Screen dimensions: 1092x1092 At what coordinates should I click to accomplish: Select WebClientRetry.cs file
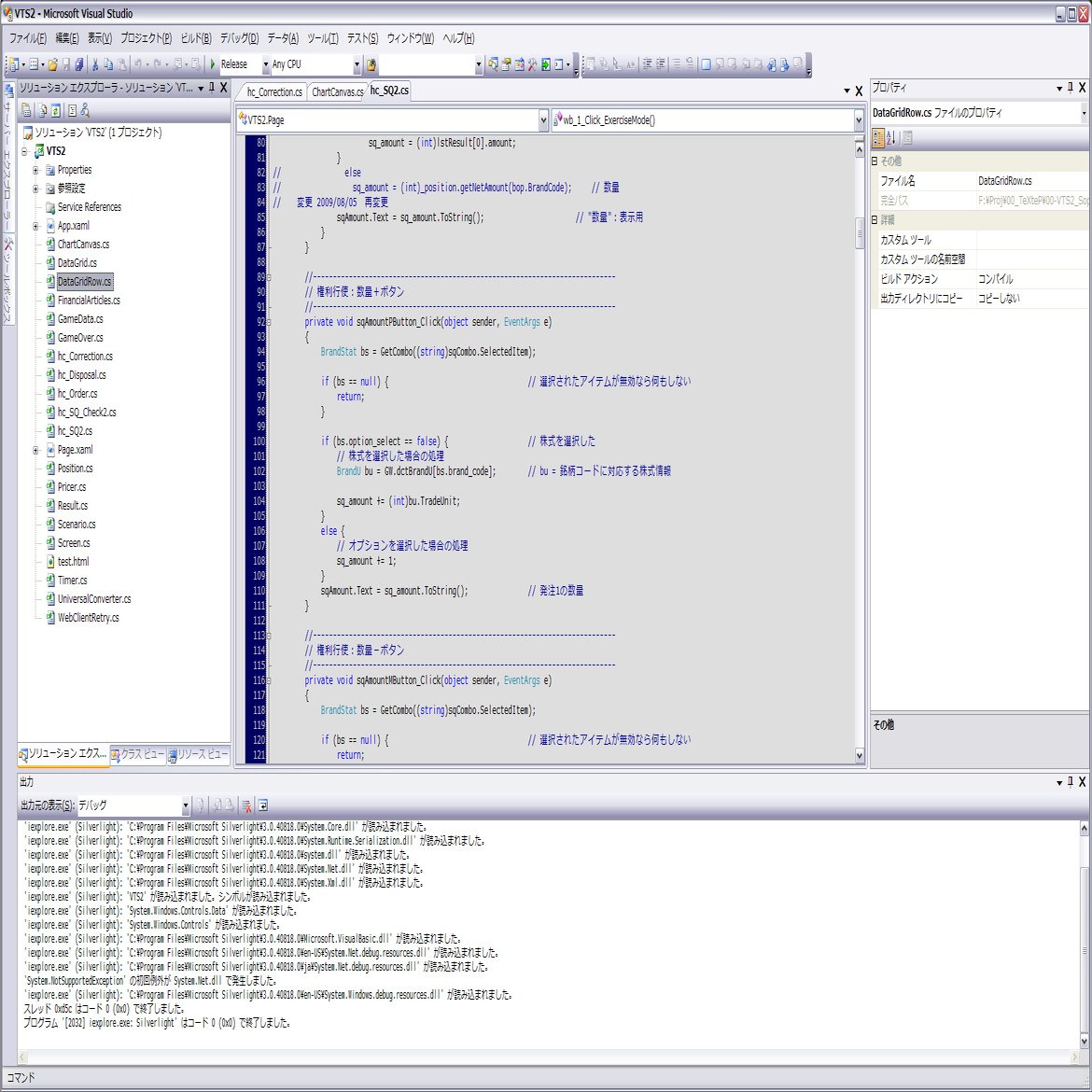click(88, 618)
